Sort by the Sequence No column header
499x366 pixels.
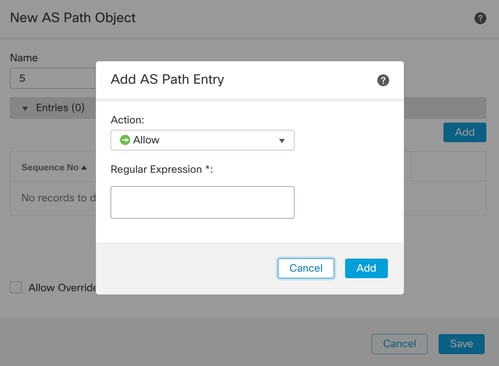[50, 167]
